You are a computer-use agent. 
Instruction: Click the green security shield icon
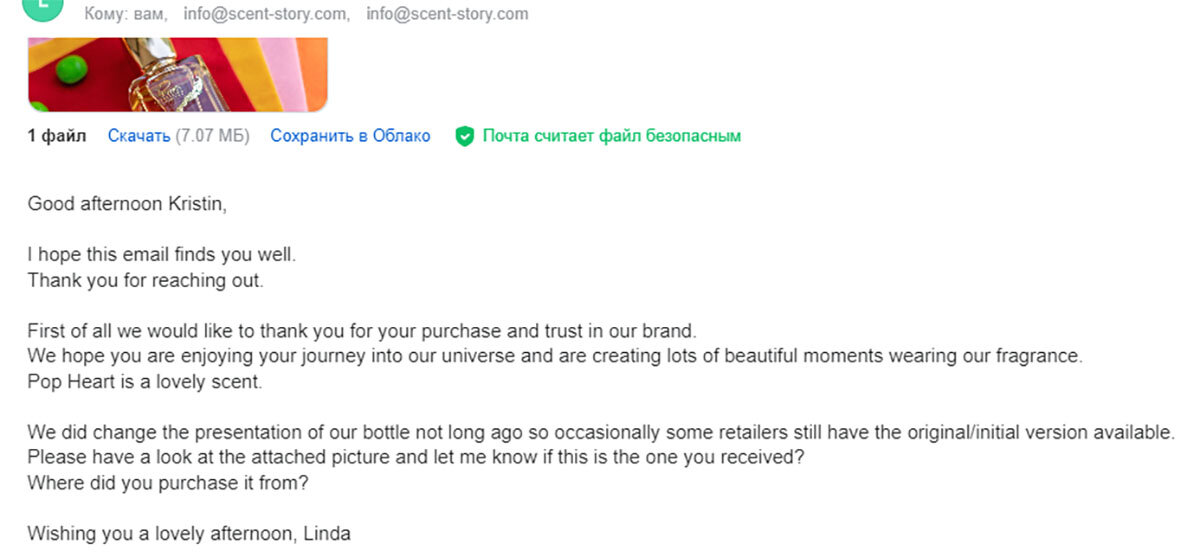pos(464,137)
